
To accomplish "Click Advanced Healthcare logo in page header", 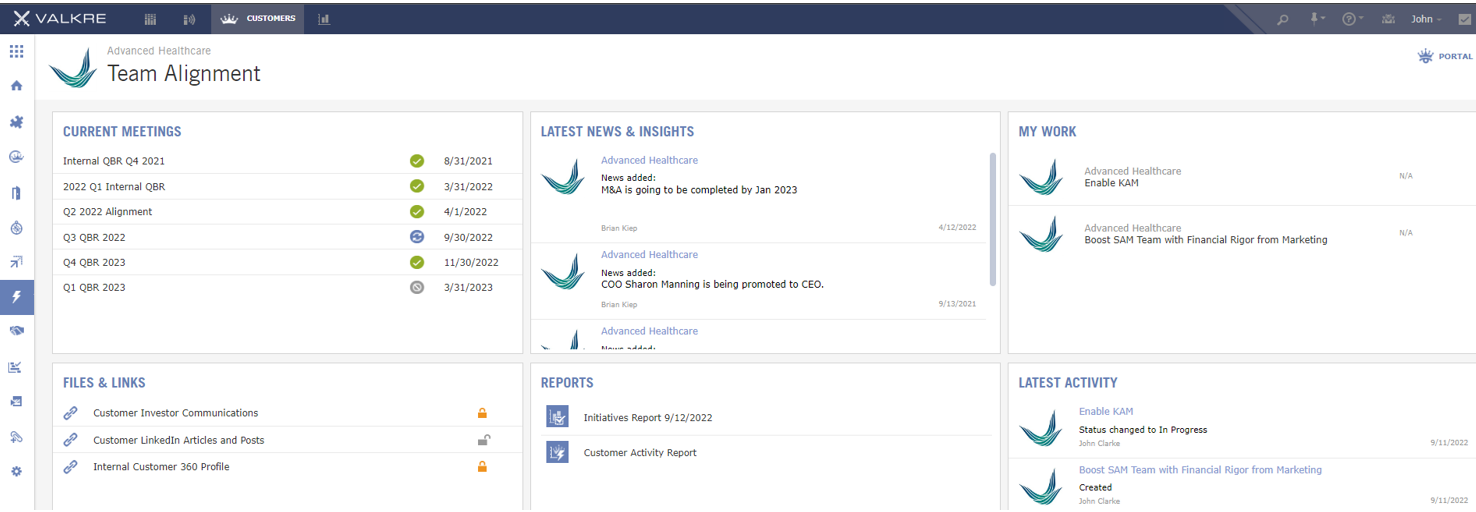I will pos(74,67).
